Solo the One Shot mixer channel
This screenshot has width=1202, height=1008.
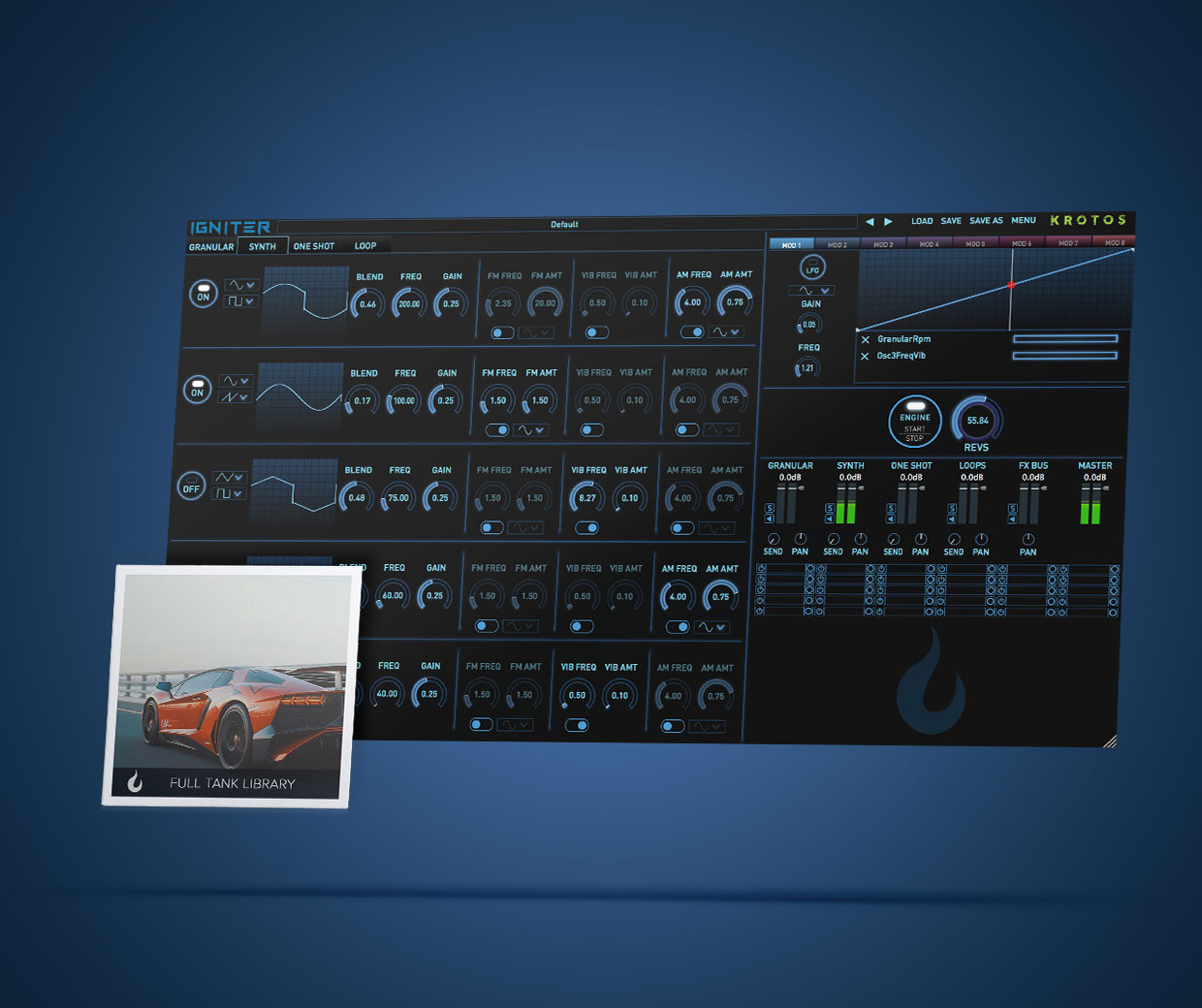pyautogui.click(x=891, y=508)
